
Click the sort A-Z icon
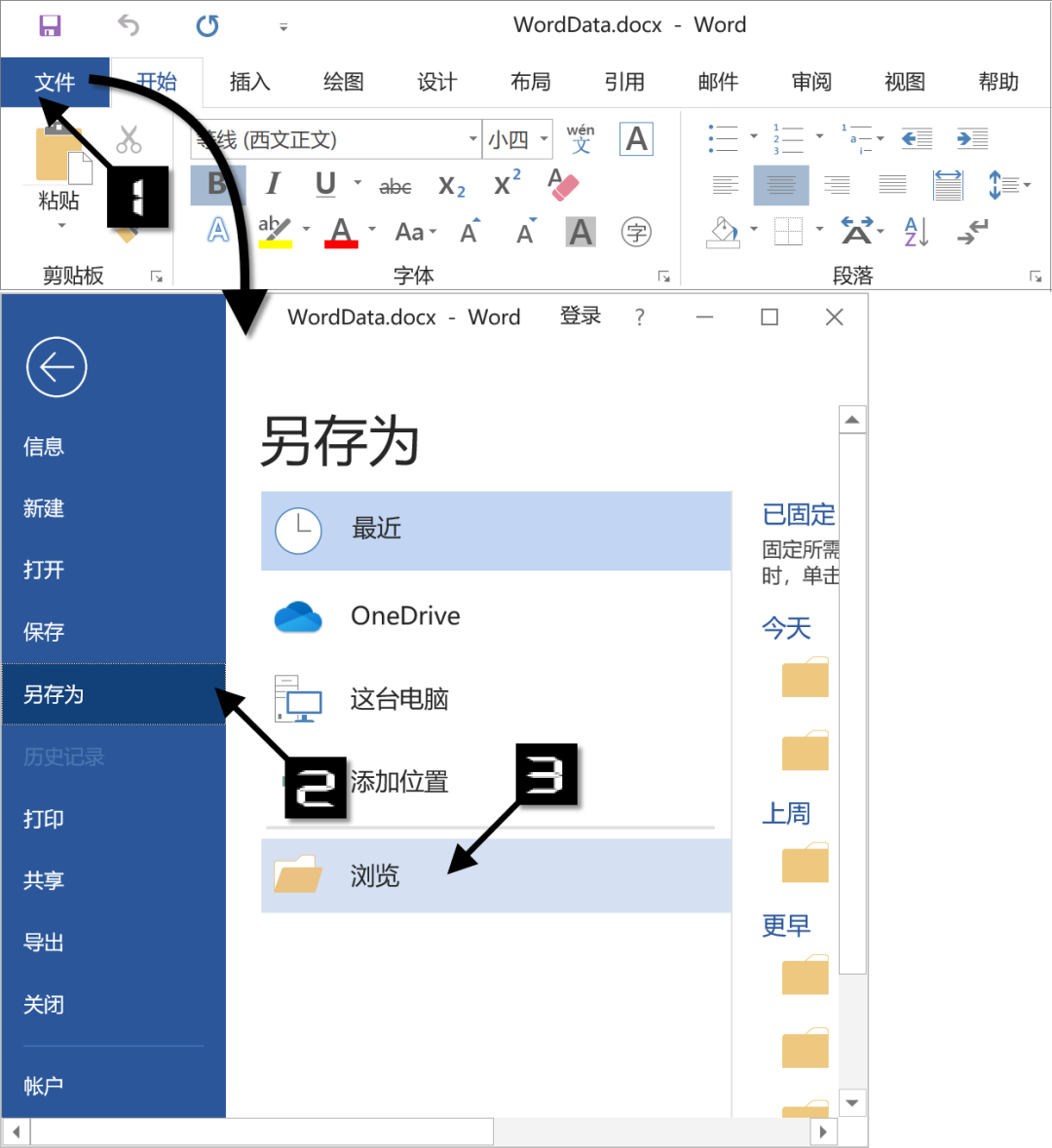point(917,232)
